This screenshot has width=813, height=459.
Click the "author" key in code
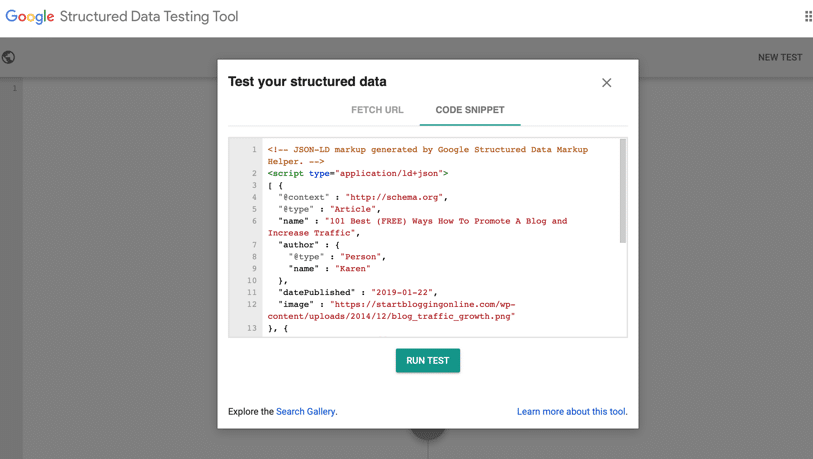(x=299, y=245)
